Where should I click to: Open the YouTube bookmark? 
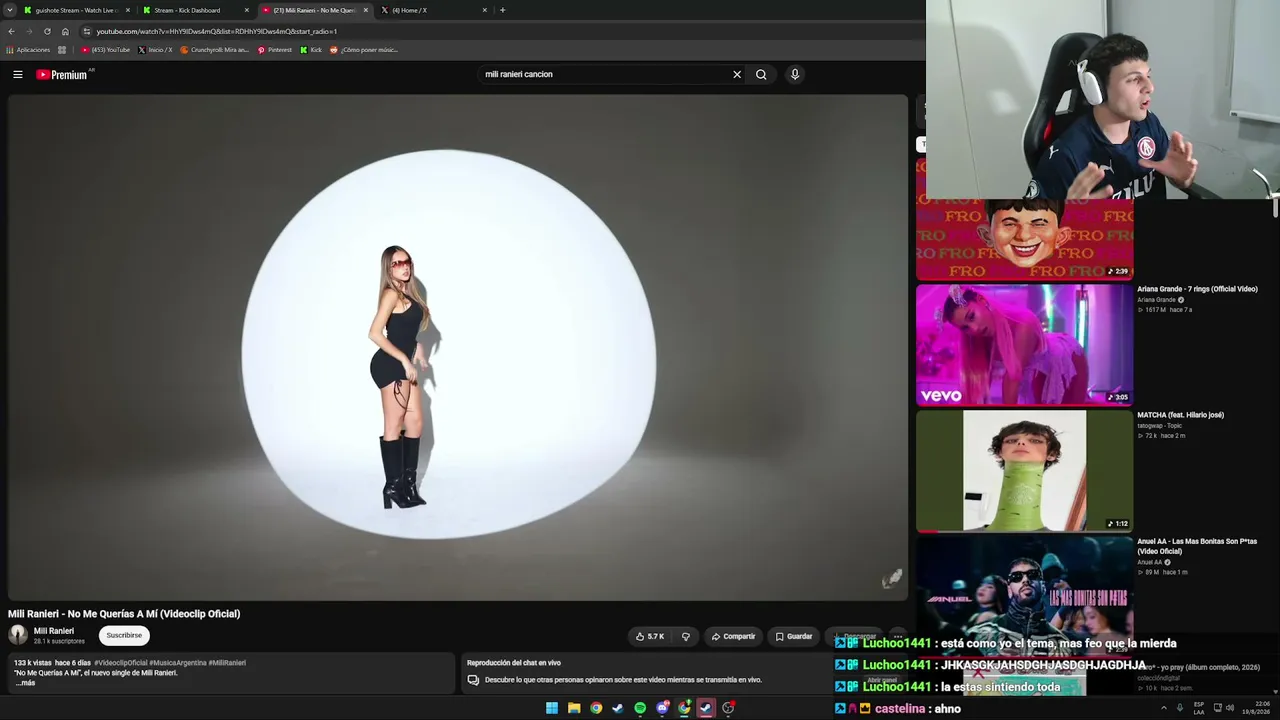click(106, 50)
